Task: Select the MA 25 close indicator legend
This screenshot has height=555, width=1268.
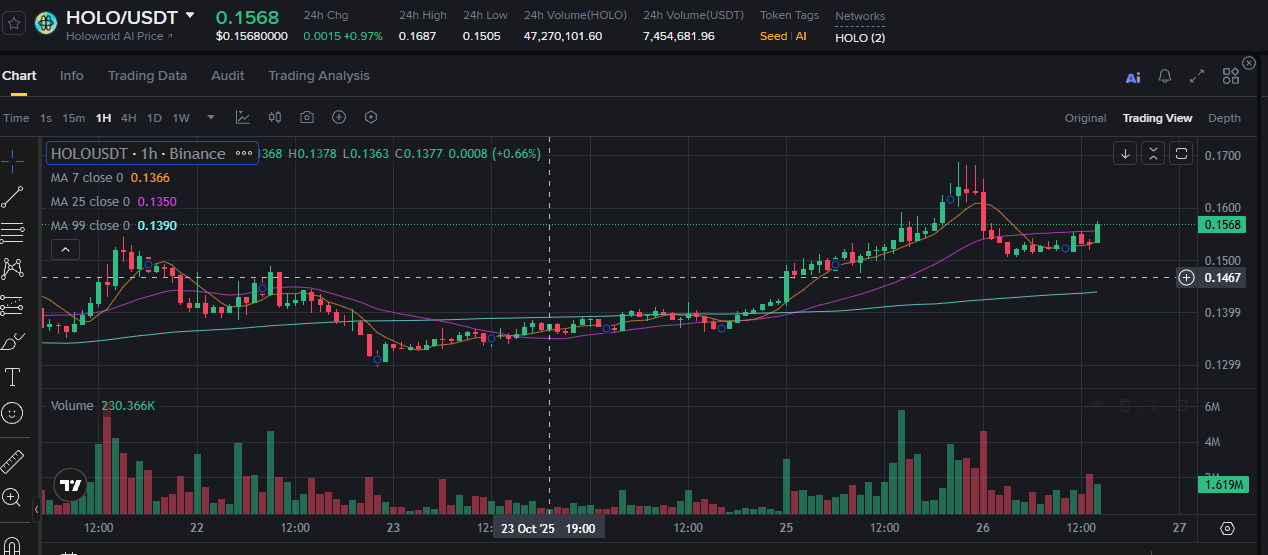Action: click(113, 201)
